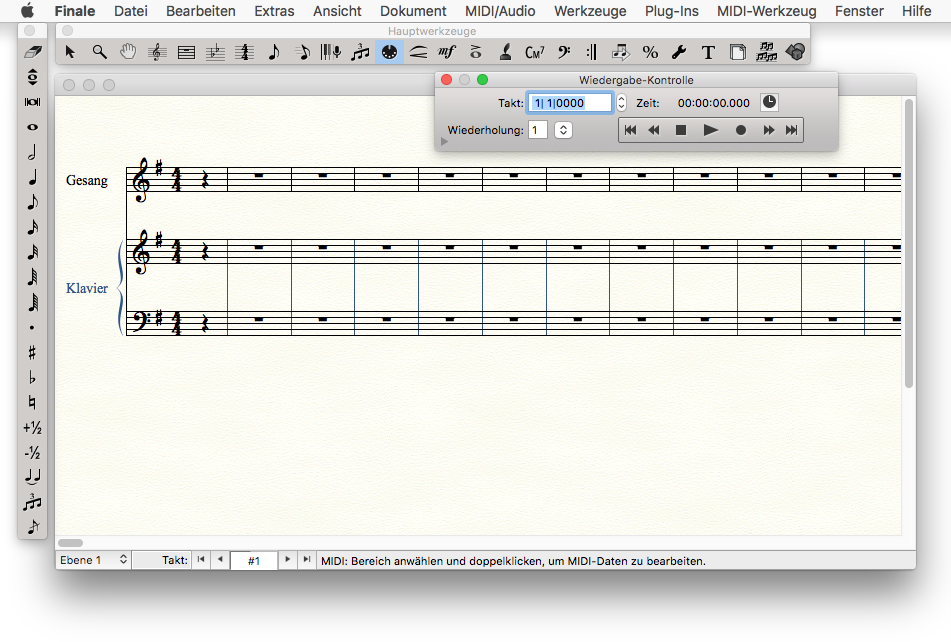Select the Chord CM7 tool
Viewport: 951px width, 642px height.
pos(534,53)
